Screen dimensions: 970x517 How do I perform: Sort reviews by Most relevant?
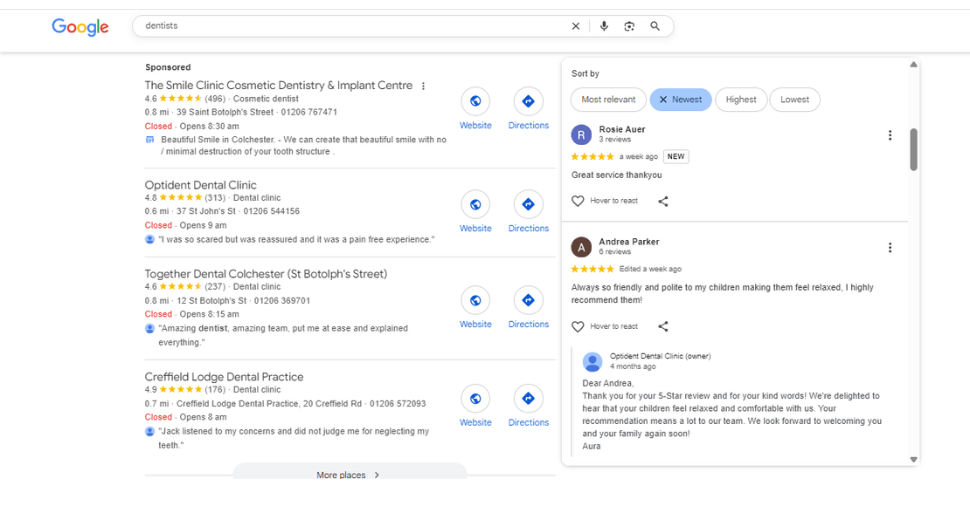(x=608, y=100)
